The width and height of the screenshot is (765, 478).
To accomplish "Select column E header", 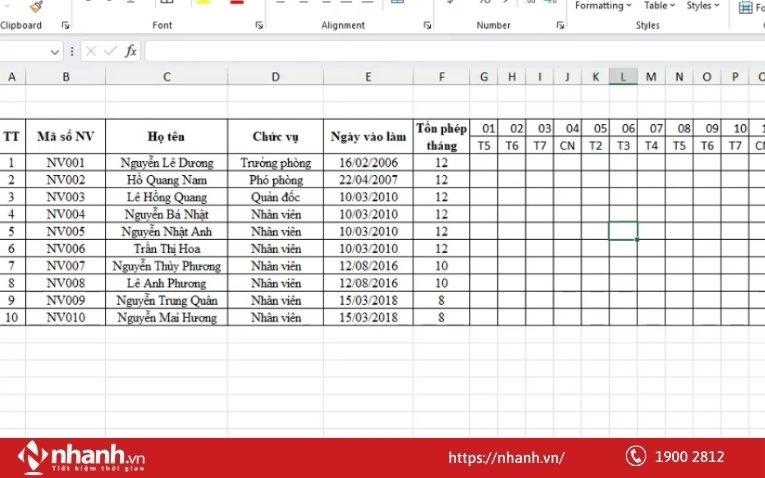I will 368,77.
